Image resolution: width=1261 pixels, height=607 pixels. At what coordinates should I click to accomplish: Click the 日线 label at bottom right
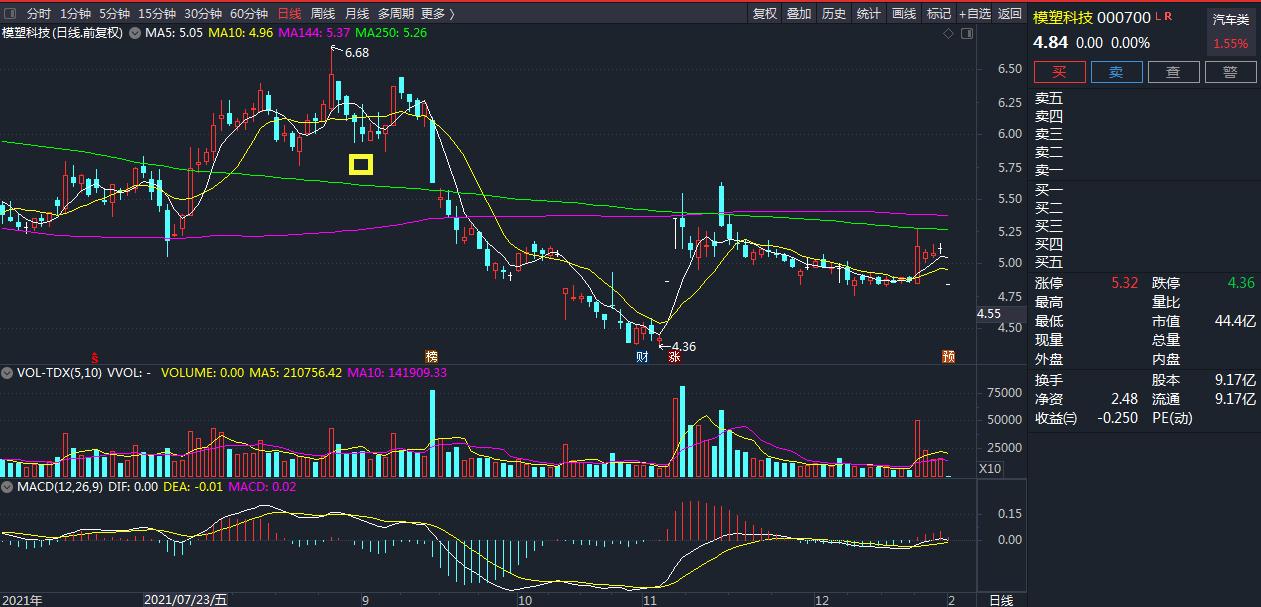(x=1001, y=600)
